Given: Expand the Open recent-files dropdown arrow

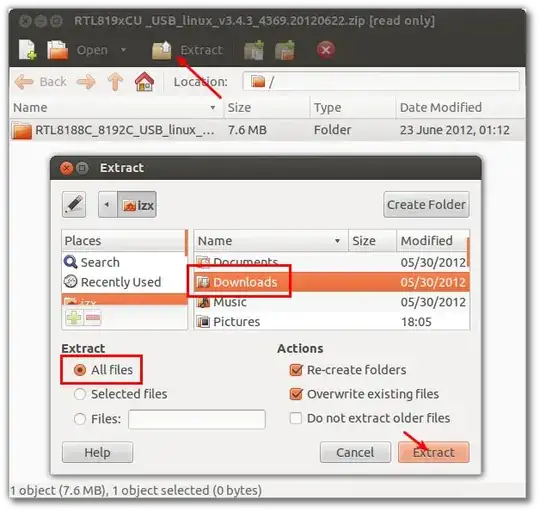Looking at the screenshot, I should [x=123, y=50].
